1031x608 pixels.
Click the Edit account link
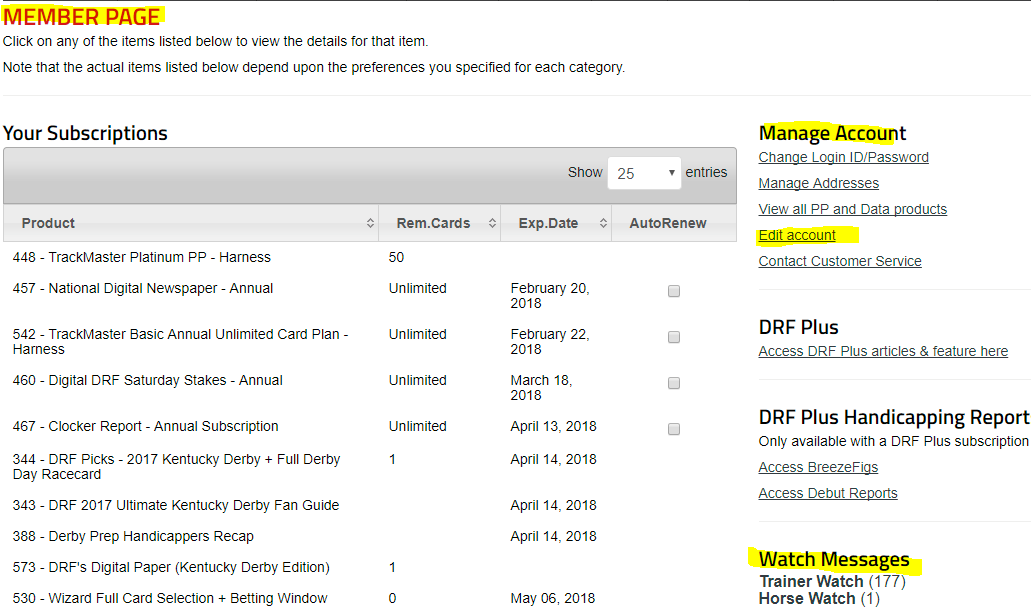tap(797, 235)
